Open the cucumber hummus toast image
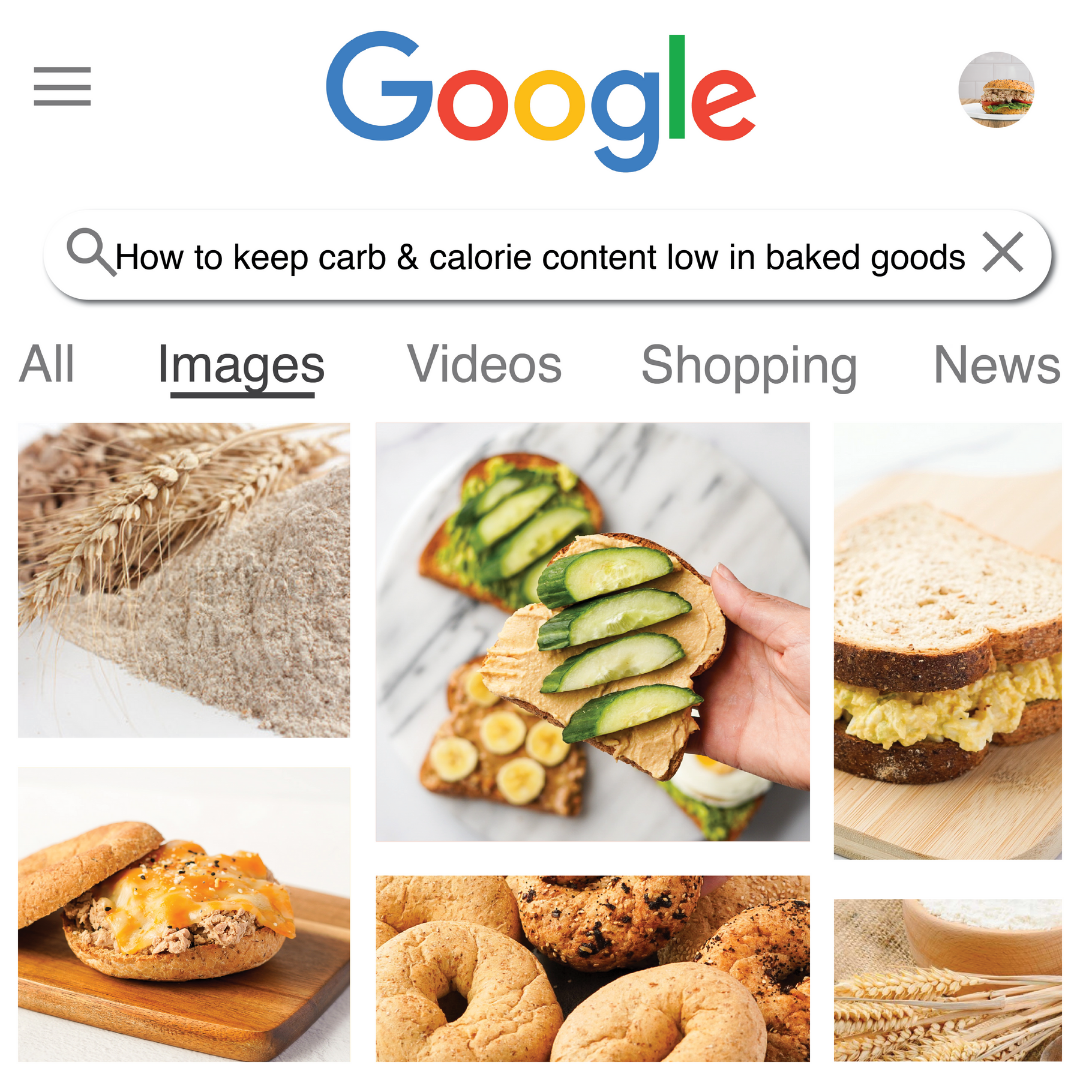1080x1080 pixels. 592,632
